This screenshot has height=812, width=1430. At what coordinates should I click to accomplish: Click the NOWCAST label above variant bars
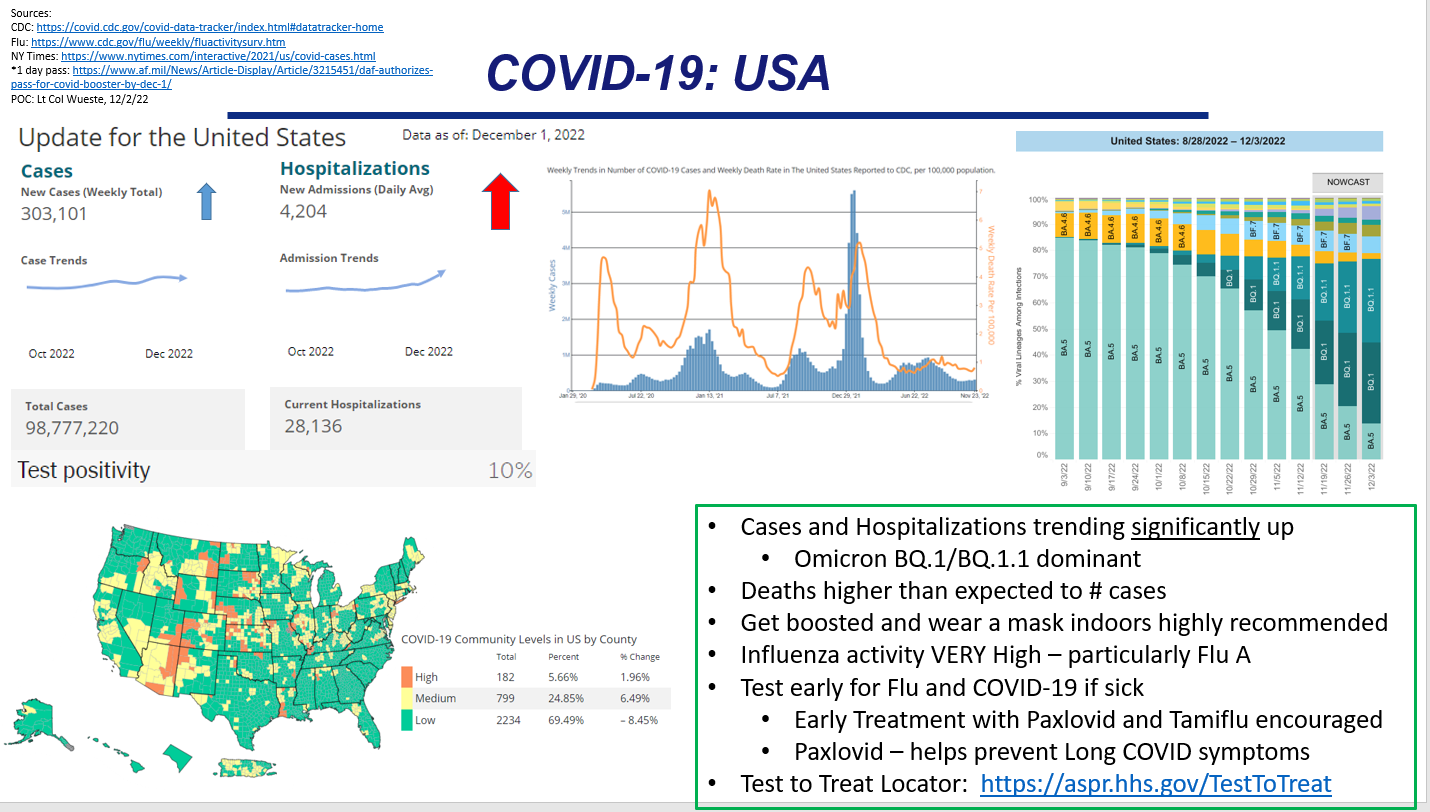(x=1348, y=182)
